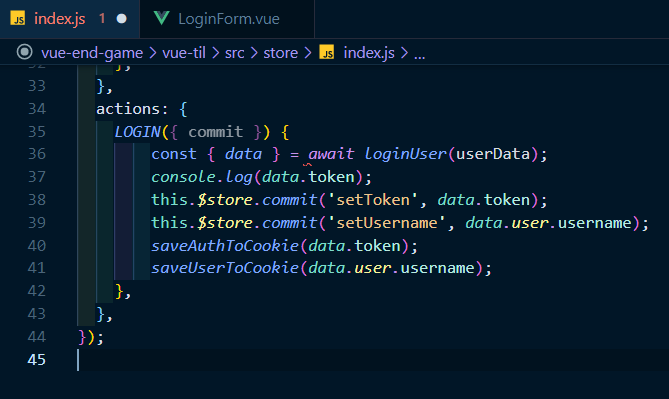Click line number 34 in gutter
Viewport: 669px width, 399px height.
tap(37, 109)
